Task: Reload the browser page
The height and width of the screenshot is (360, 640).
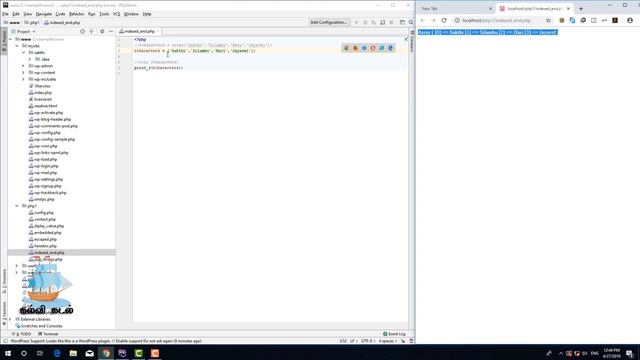Action: (x=444, y=20)
